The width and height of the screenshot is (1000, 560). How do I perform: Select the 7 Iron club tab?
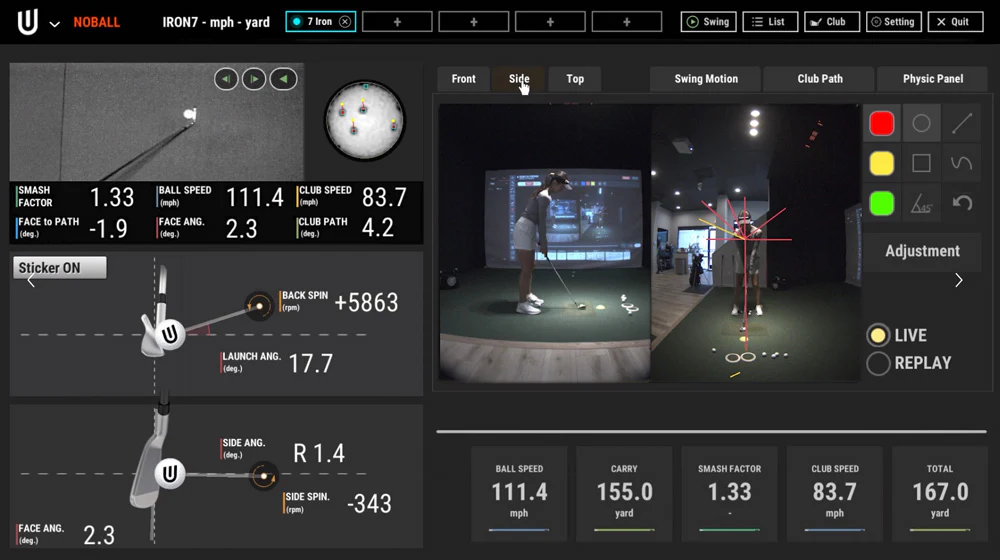[x=320, y=22]
